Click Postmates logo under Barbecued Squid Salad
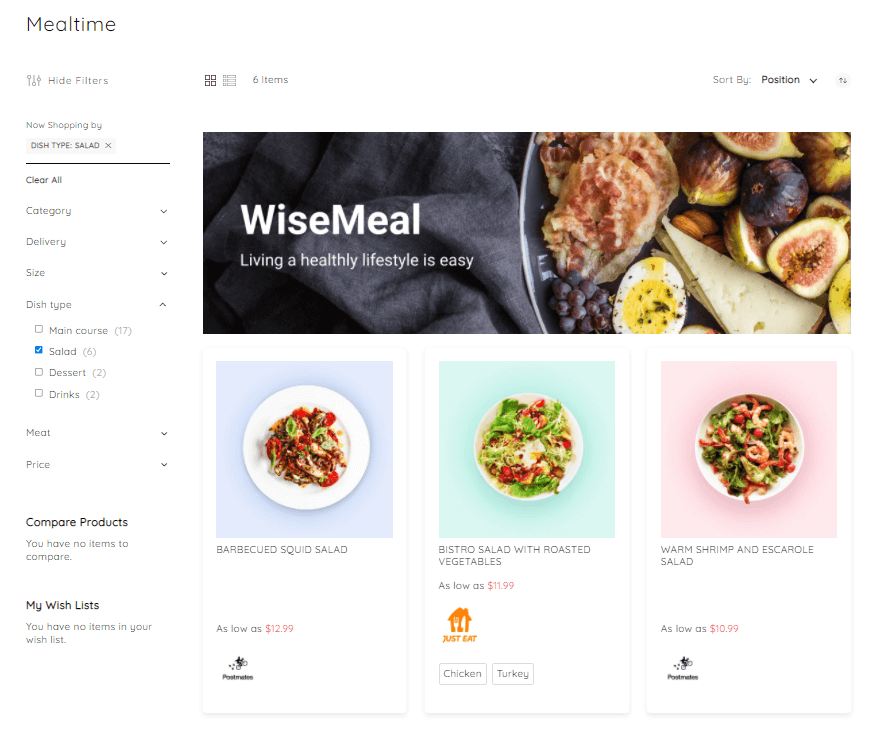881x738 pixels. click(238, 668)
